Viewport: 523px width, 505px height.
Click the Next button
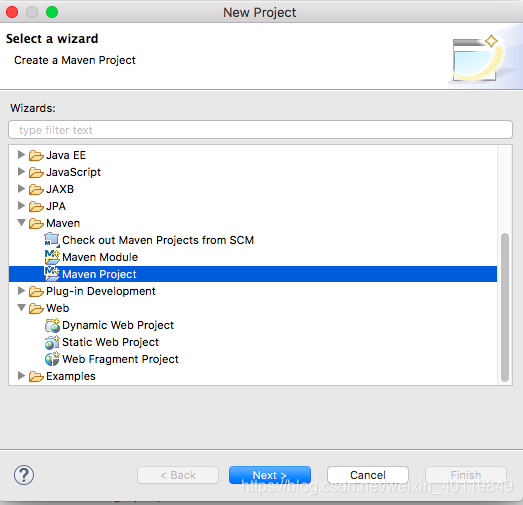(x=270, y=475)
